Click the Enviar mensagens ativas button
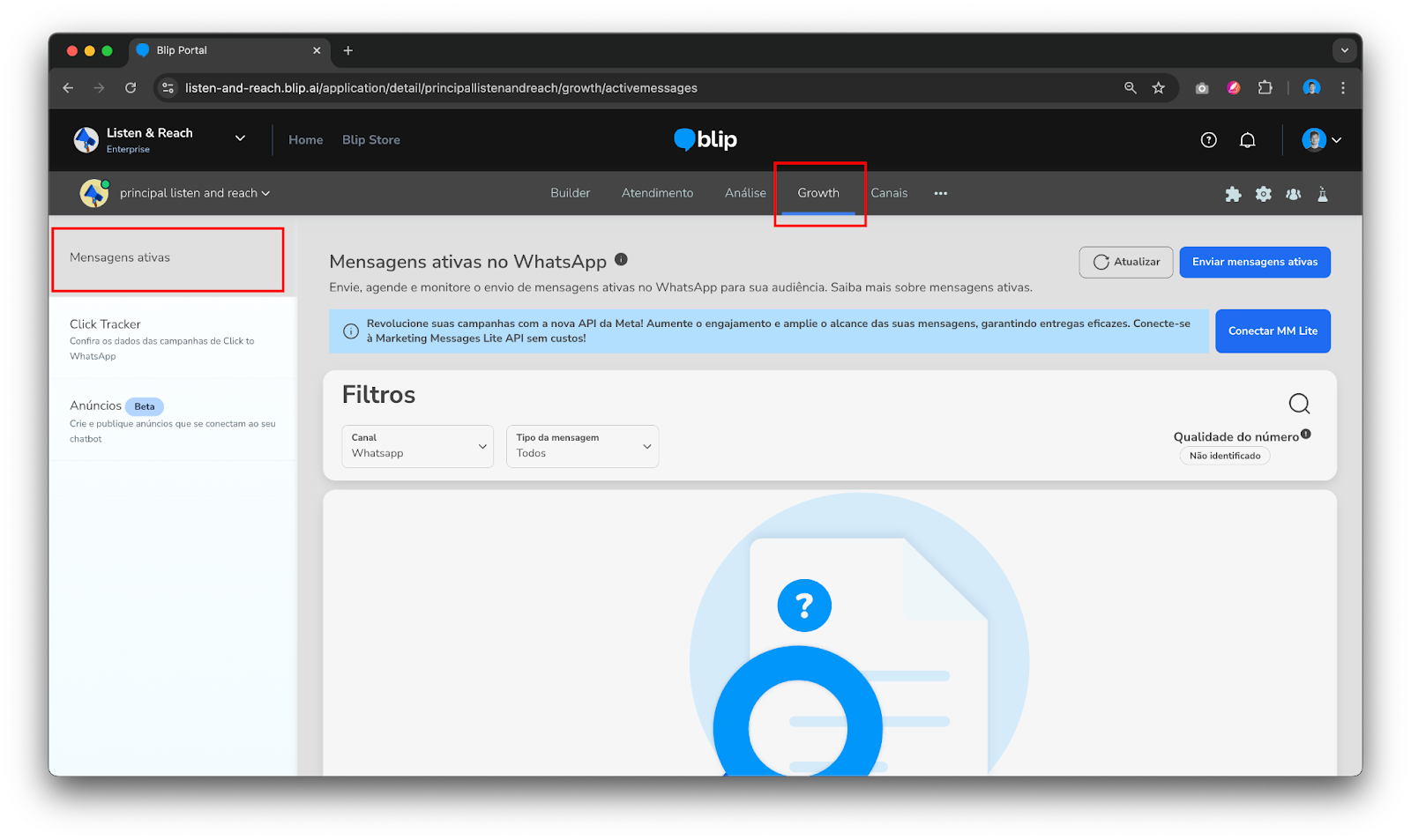This screenshot has height=840, width=1411. click(x=1254, y=262)
